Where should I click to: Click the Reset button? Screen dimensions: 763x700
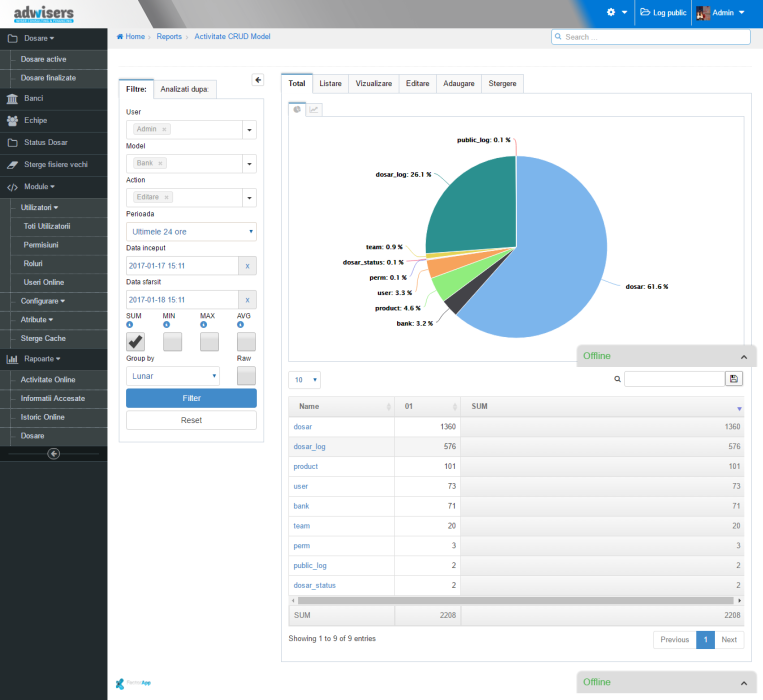(191, 420)
